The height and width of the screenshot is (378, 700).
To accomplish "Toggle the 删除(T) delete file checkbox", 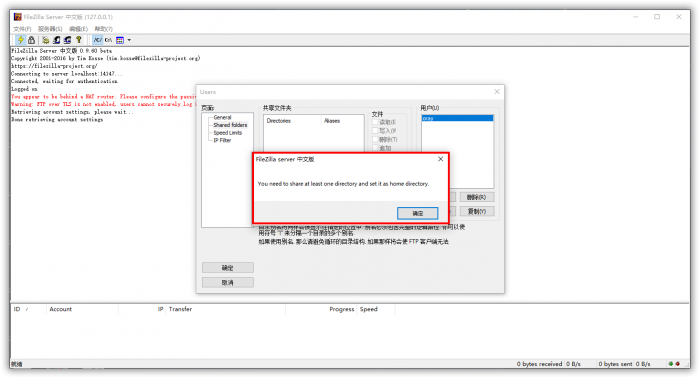I will [x=375, y=139].
